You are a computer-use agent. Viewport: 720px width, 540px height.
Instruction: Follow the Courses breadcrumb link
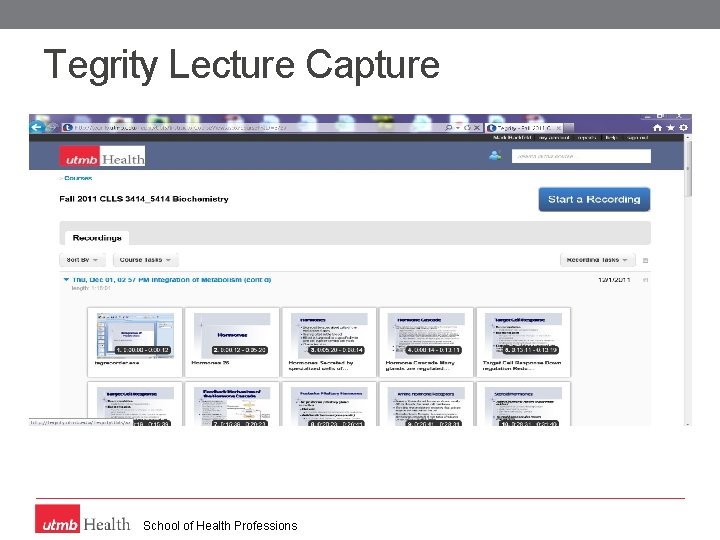click(78, 178)
